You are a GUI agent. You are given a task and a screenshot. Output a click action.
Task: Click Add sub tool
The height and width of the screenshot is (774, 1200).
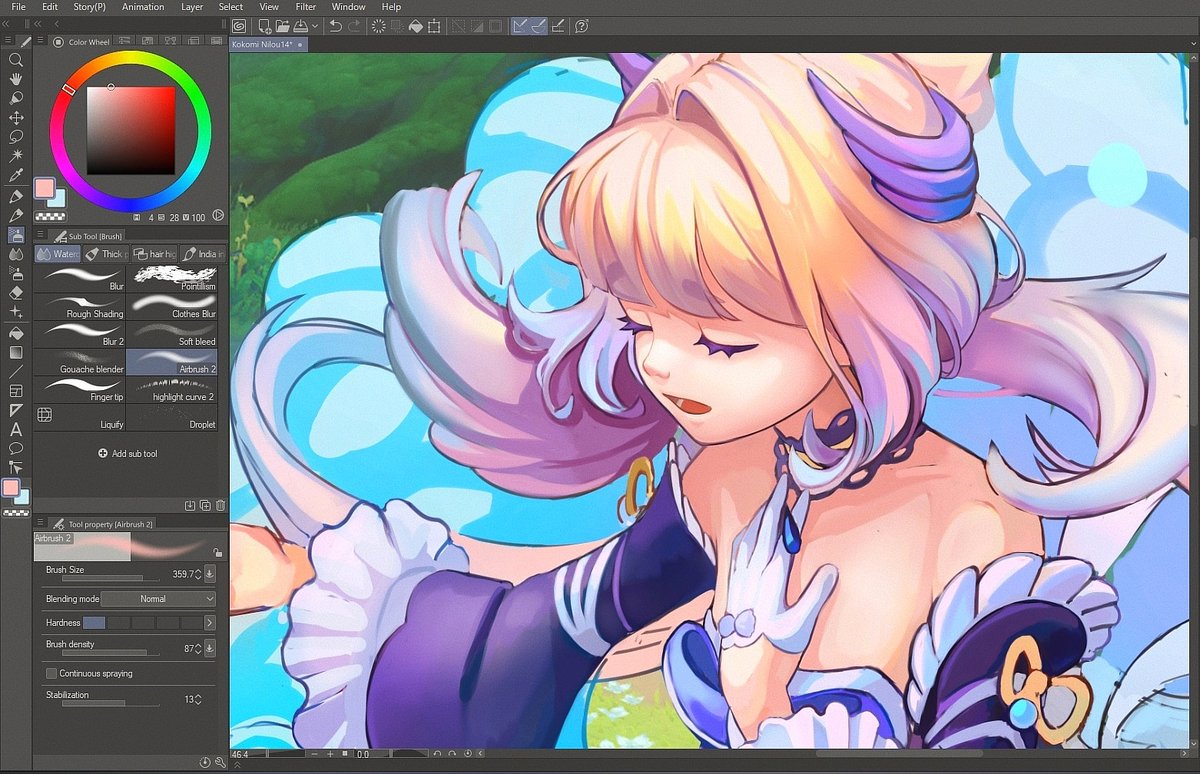click(x=128, y=454)
